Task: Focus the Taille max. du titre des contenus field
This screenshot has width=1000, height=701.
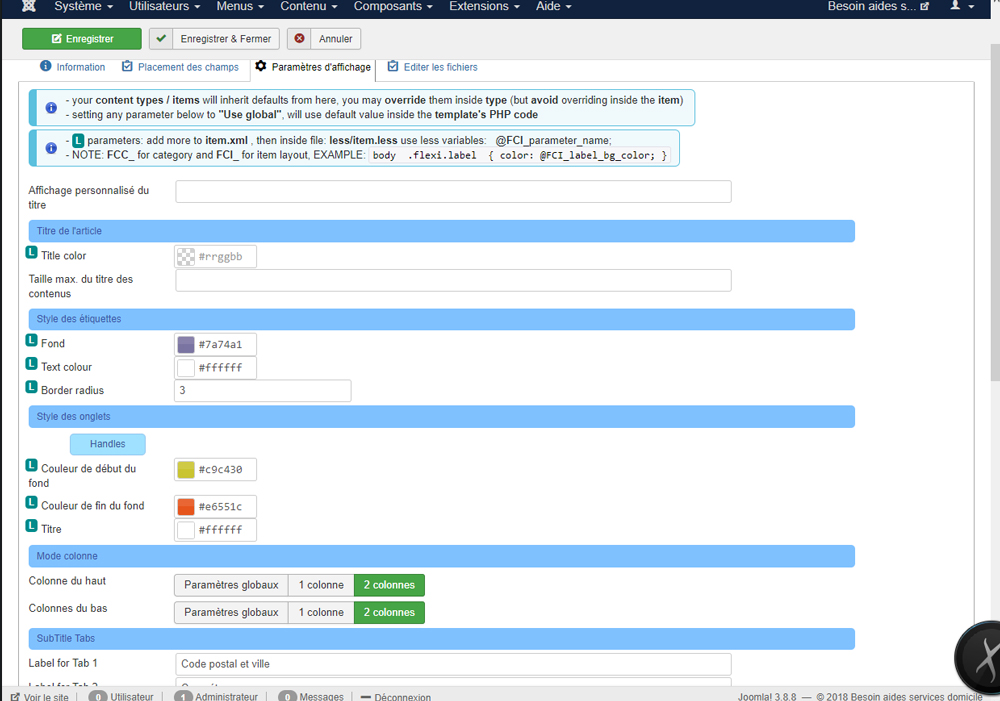Action: pyautogui.click(x=453, y=281)
